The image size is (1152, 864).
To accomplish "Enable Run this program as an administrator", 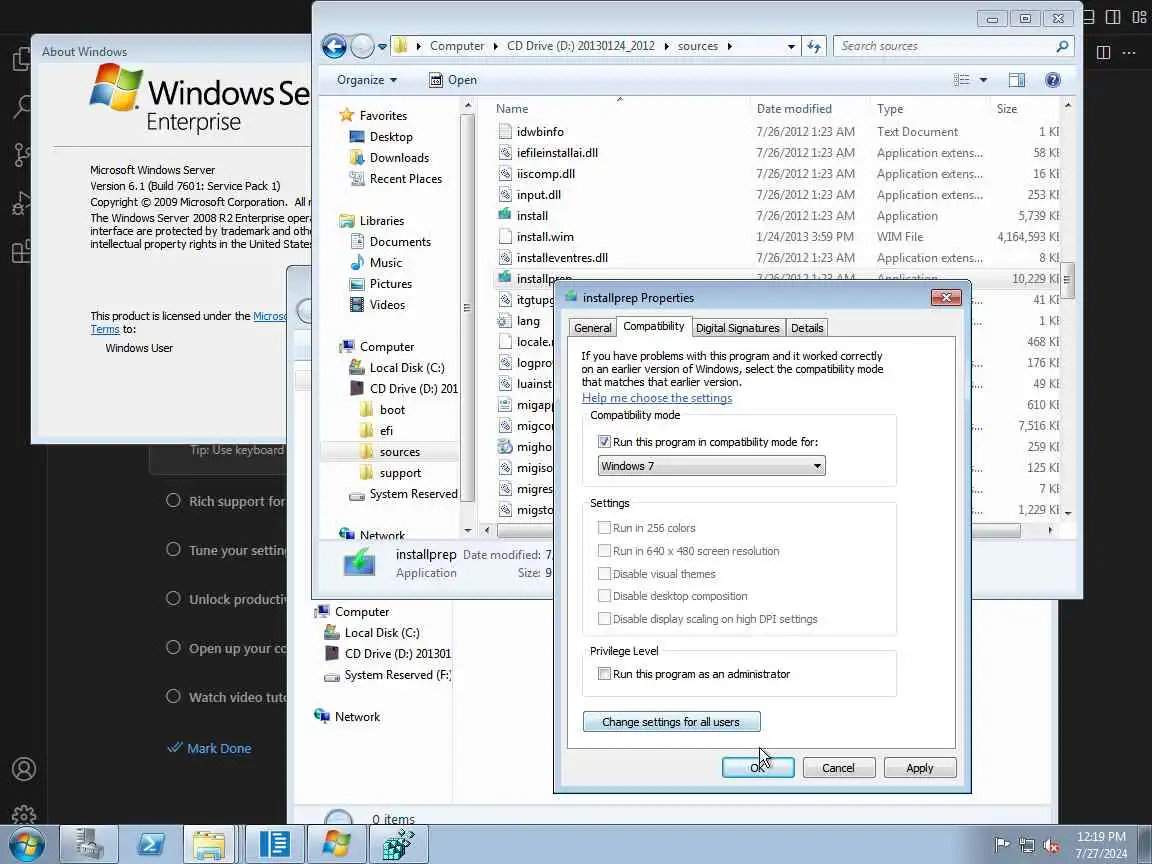I will (604, 674).
